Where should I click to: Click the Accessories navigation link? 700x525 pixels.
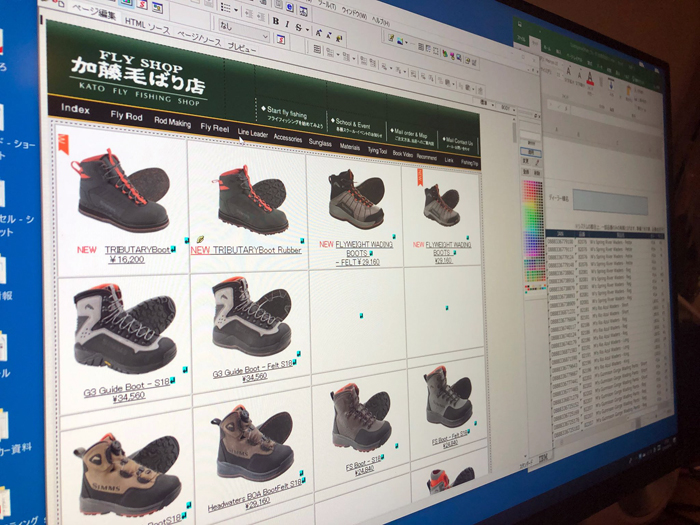(x=288, y=138)
